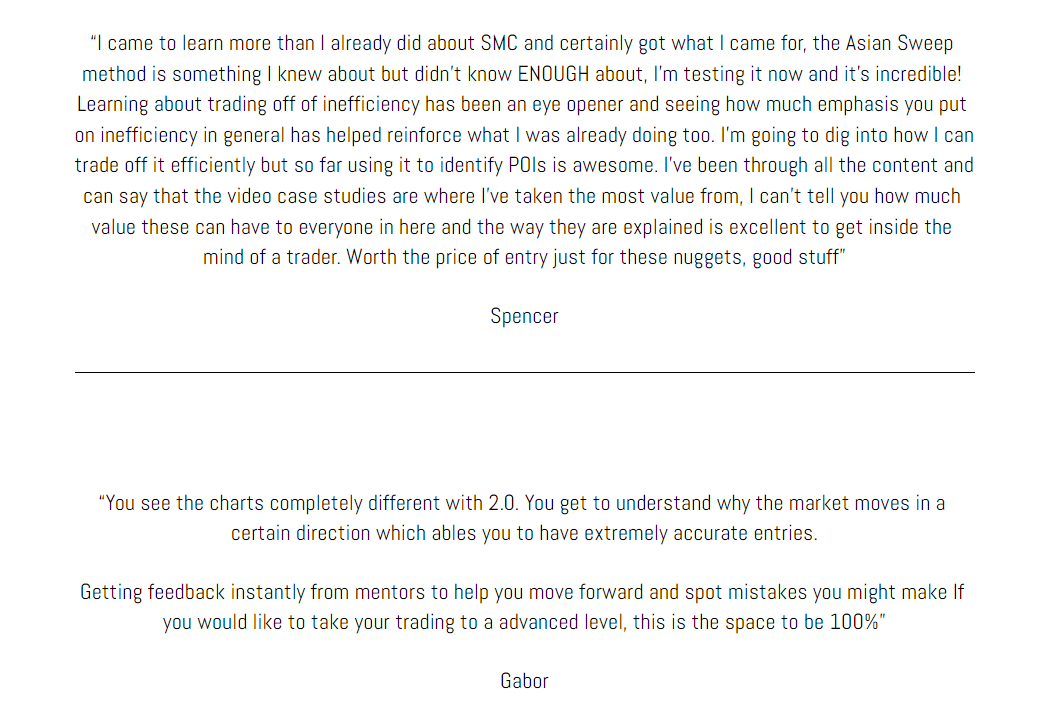Click the number 2.0 in Gabor's testimonial

pyautogui.click(x=503, y=503)
